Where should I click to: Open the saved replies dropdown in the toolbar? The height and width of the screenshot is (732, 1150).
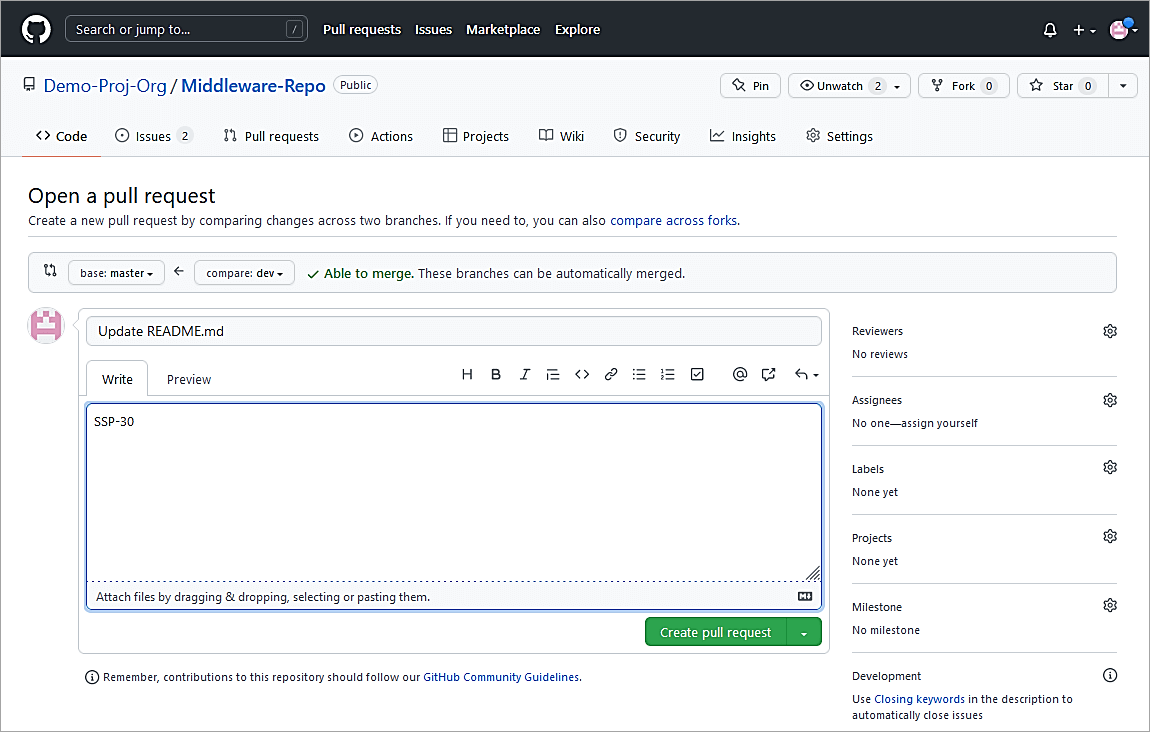[806, 375]
